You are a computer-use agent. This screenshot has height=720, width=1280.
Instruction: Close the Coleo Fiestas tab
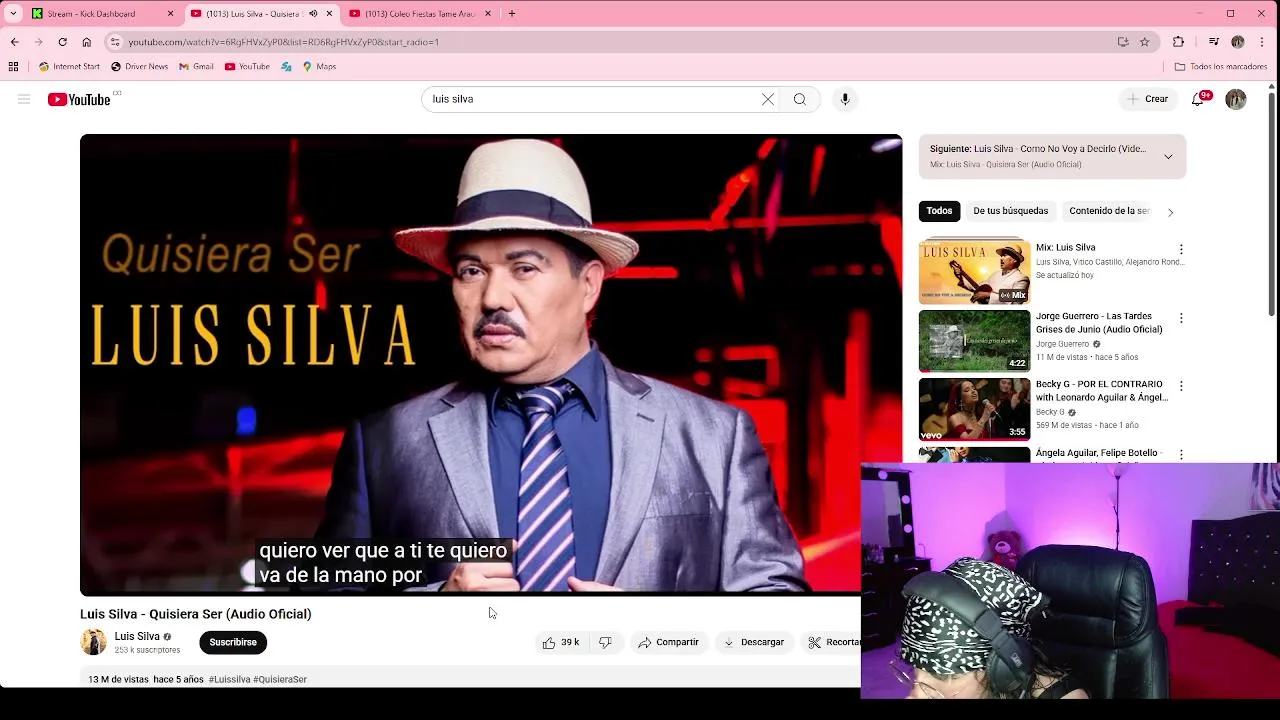(x=488, y=14)
